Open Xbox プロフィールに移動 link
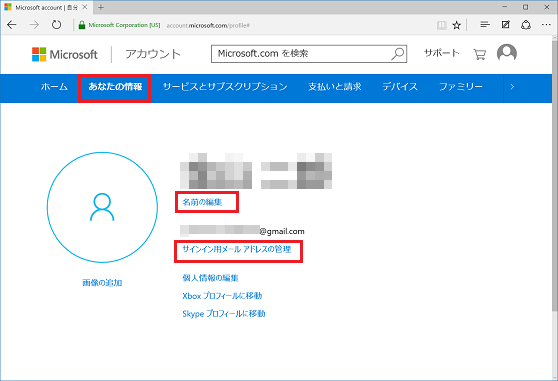Screen dimensions: 558x381 click(x=222, y=296)
